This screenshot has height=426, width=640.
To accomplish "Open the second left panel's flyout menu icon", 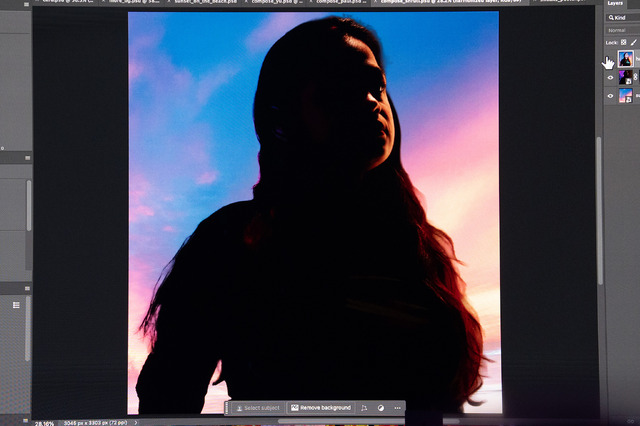I will (x=27, y=158).
